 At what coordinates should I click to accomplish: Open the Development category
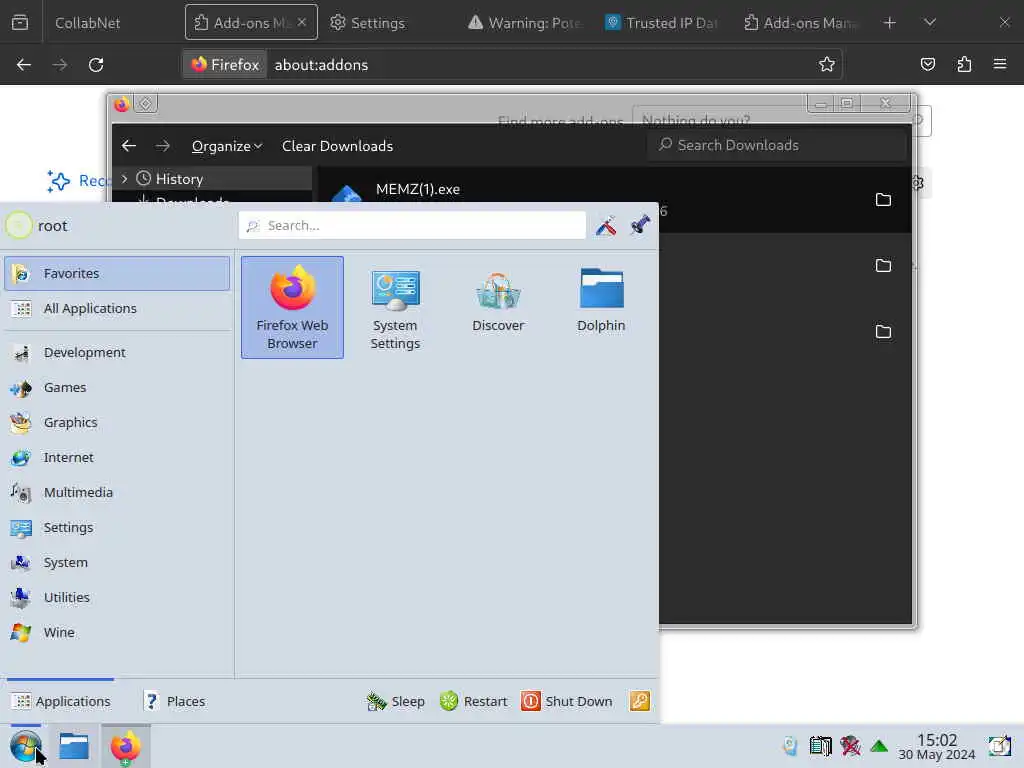pos(117,353)
